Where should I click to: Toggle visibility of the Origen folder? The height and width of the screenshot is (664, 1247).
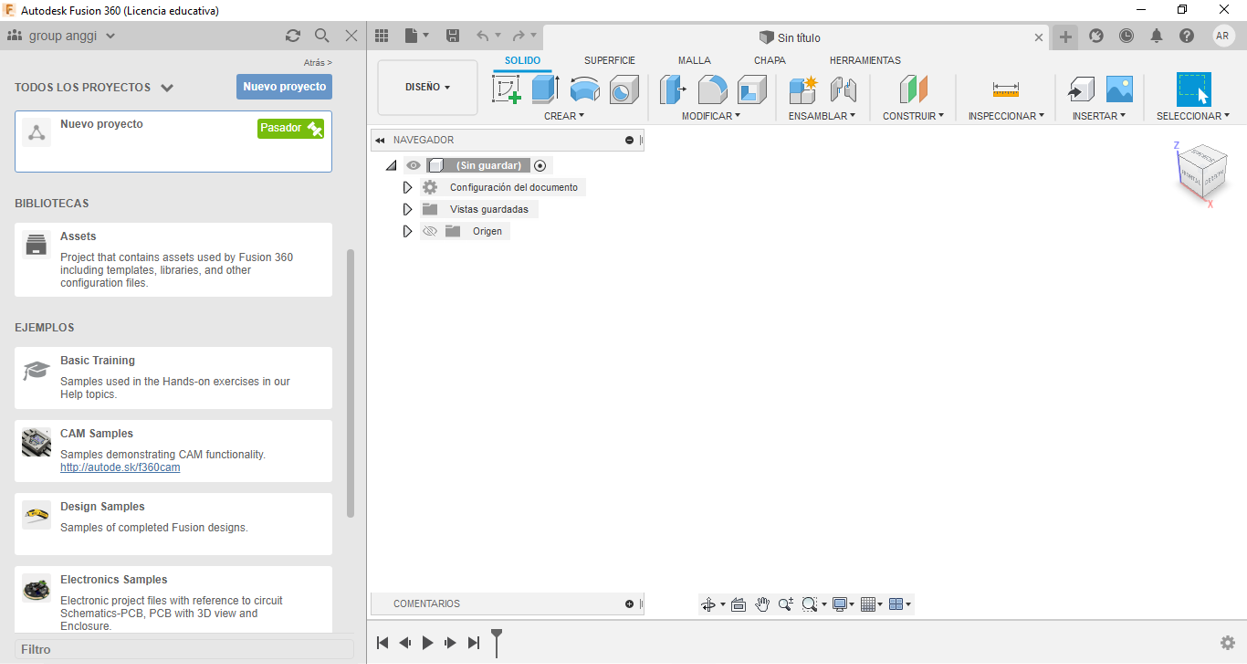(430, 231)
